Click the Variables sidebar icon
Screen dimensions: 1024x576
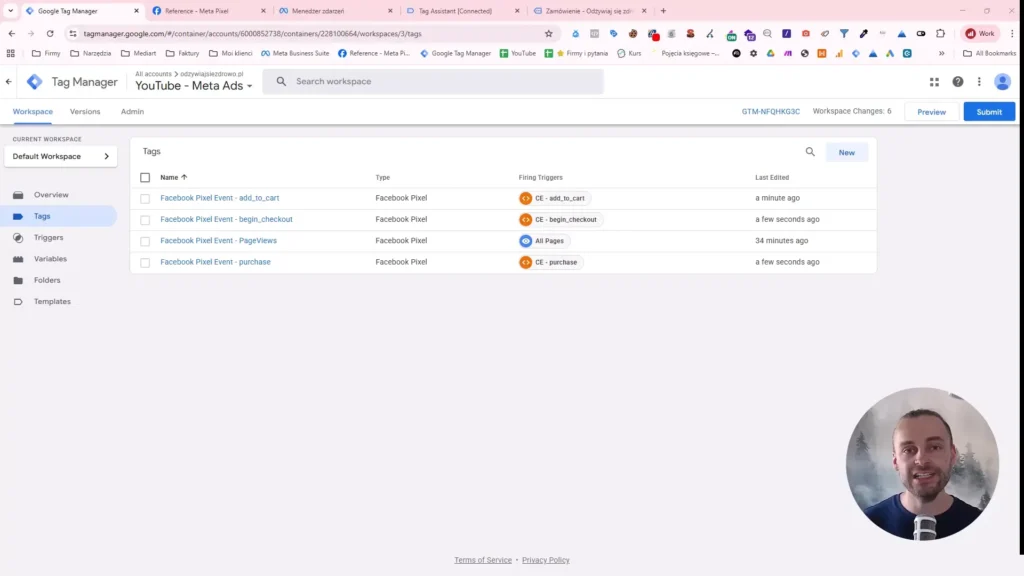click(18, 259)
